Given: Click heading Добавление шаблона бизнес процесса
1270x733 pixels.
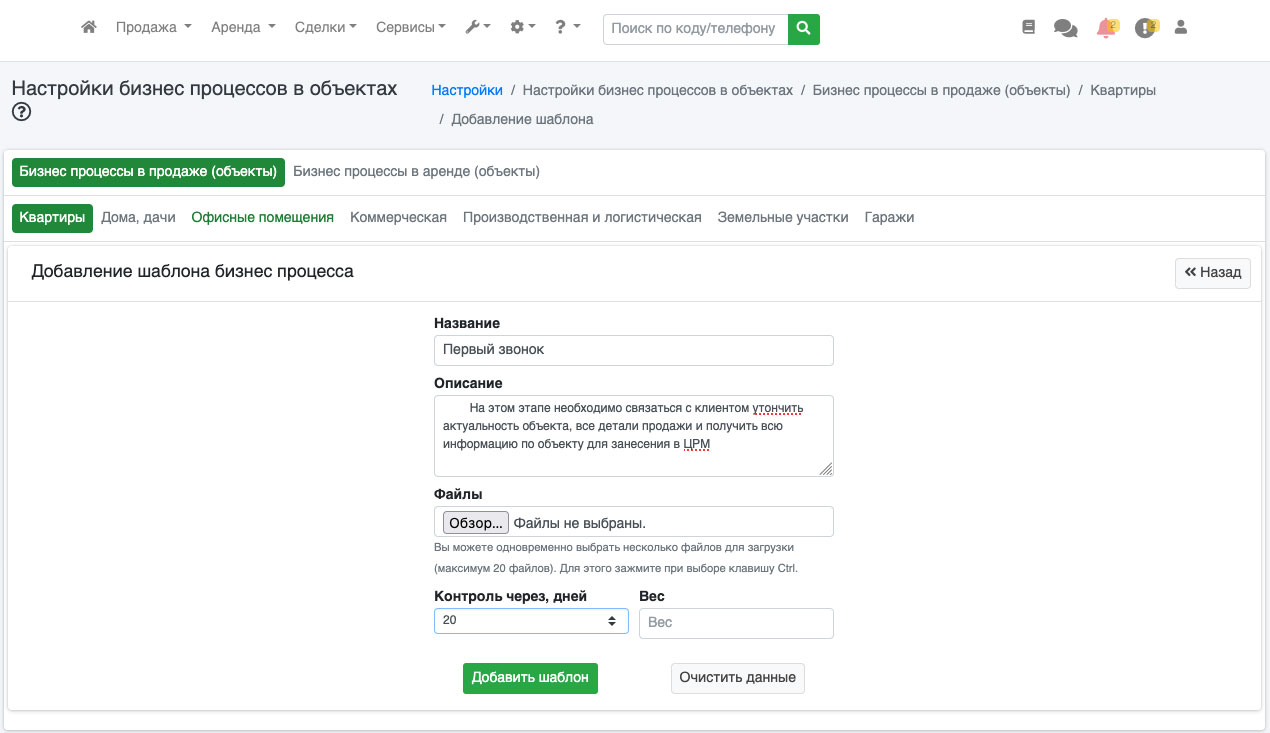Looking at the screenshot, I should click(x=192, y=271).
